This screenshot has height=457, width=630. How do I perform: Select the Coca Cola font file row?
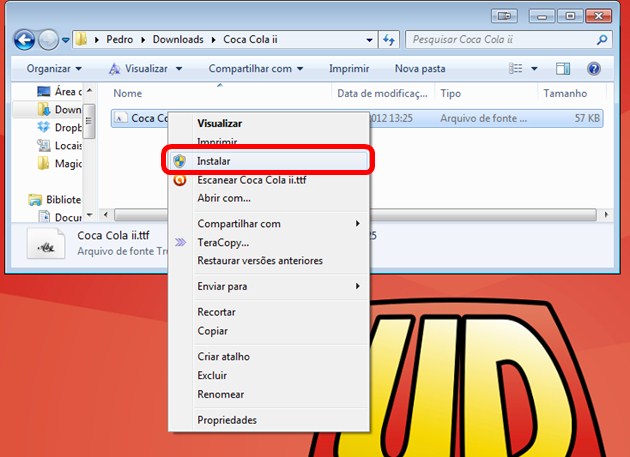(x=357, y=118)
